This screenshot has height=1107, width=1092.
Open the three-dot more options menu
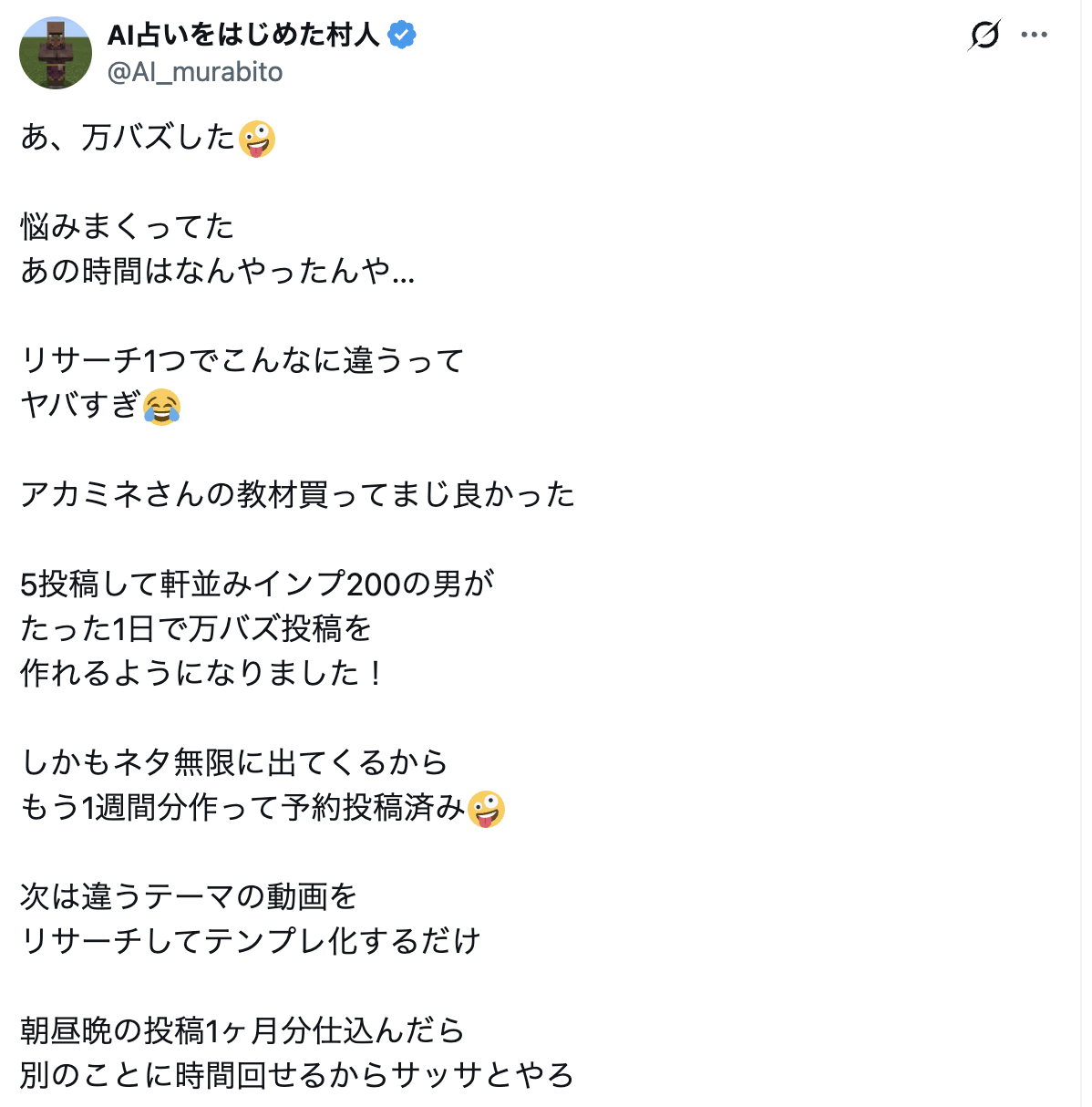pos(1035,36)
